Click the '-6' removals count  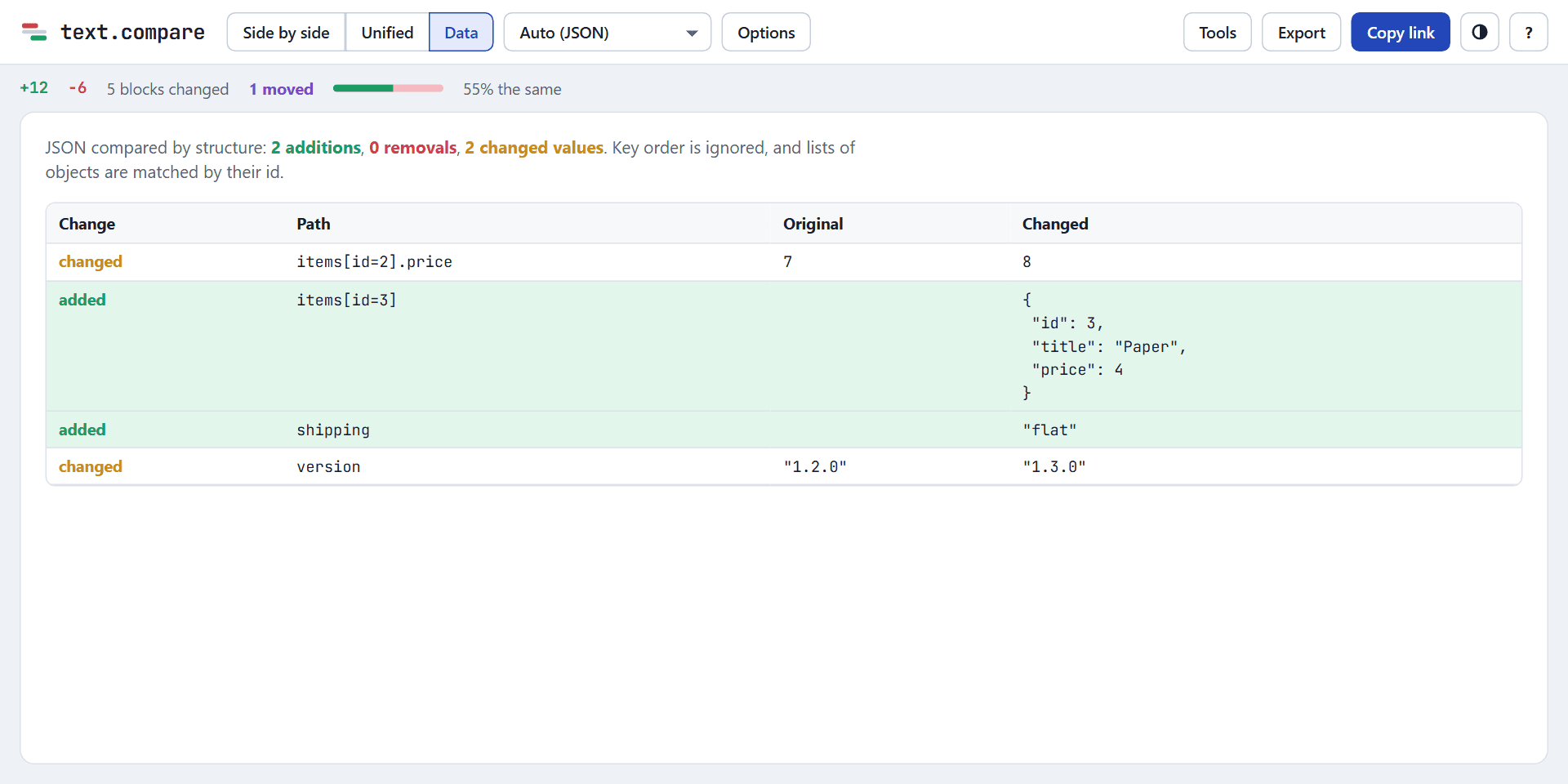tap(78, 88)
